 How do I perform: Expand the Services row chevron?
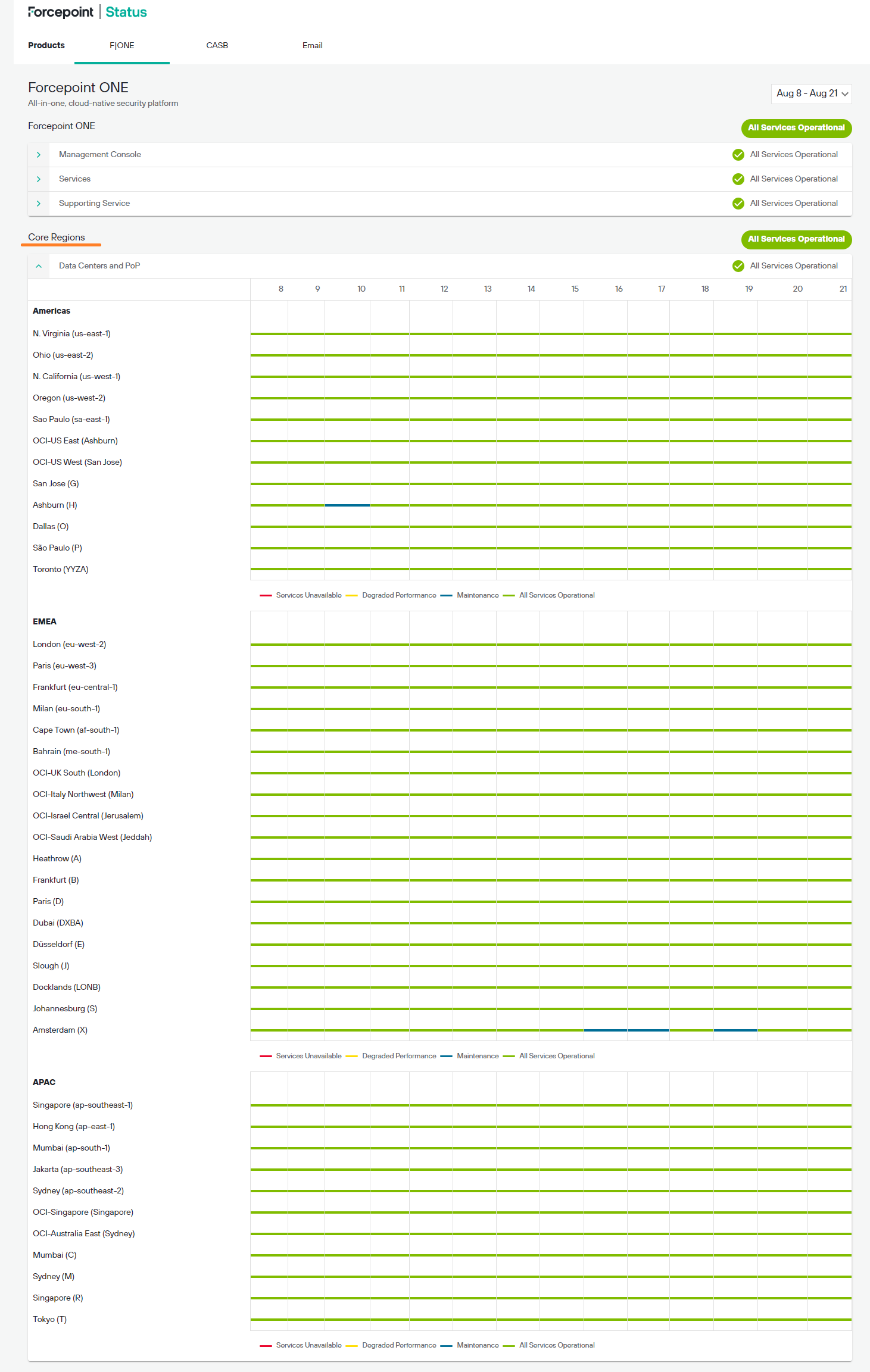[x=39, y=179]
